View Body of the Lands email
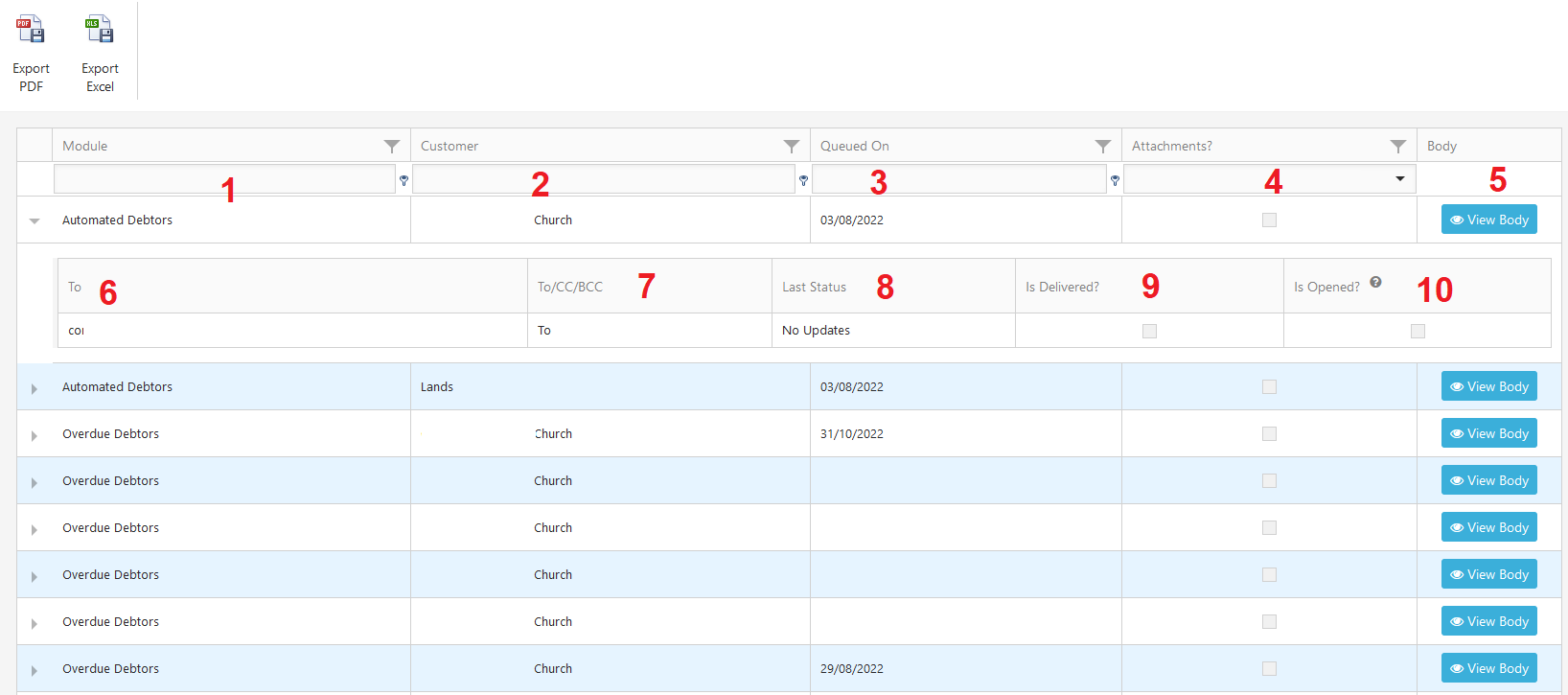This screenshot has width=1568, height=695. pyautogui.click(x=1488, y=386)
